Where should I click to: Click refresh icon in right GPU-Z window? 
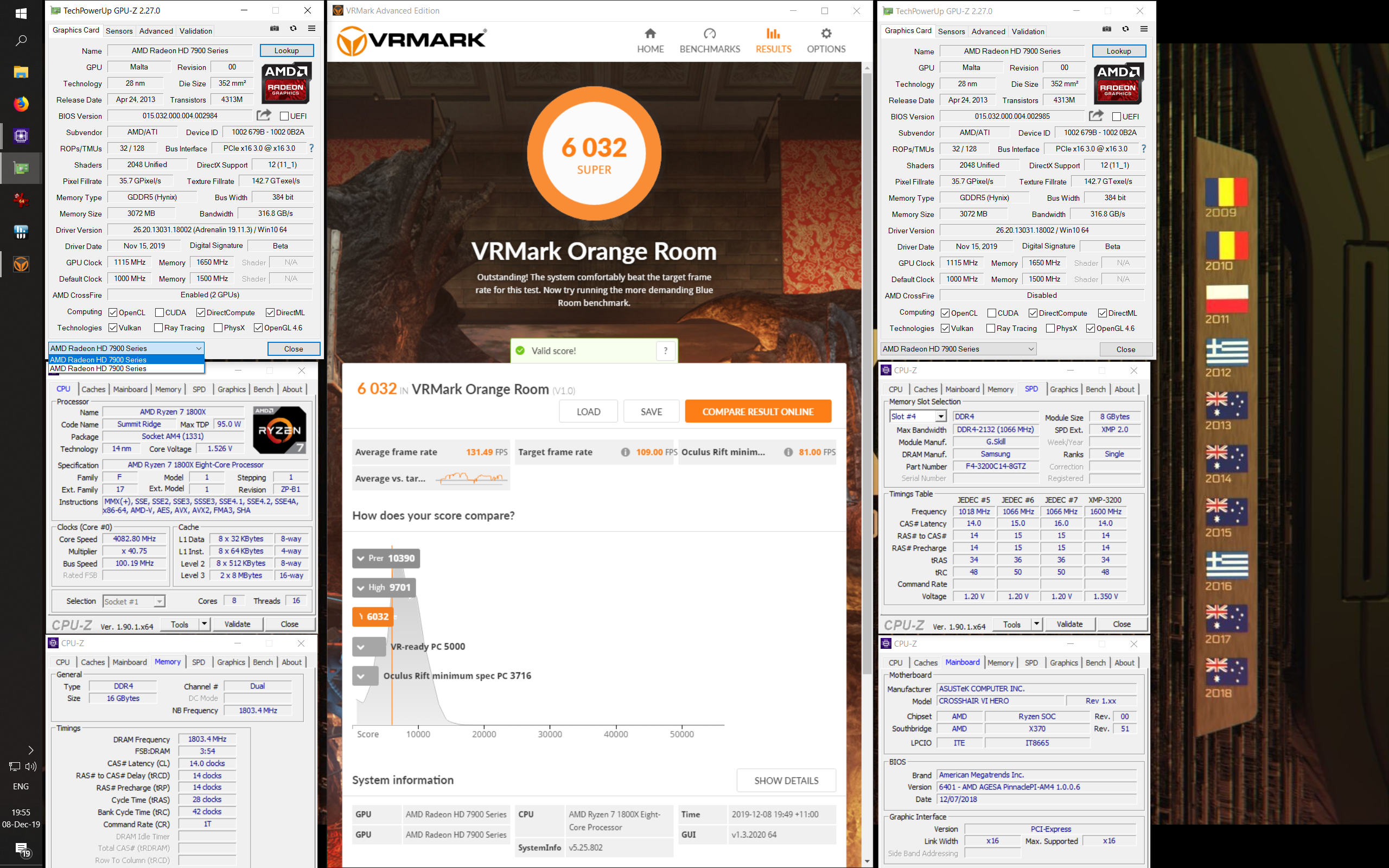(x=1125, y=29)
